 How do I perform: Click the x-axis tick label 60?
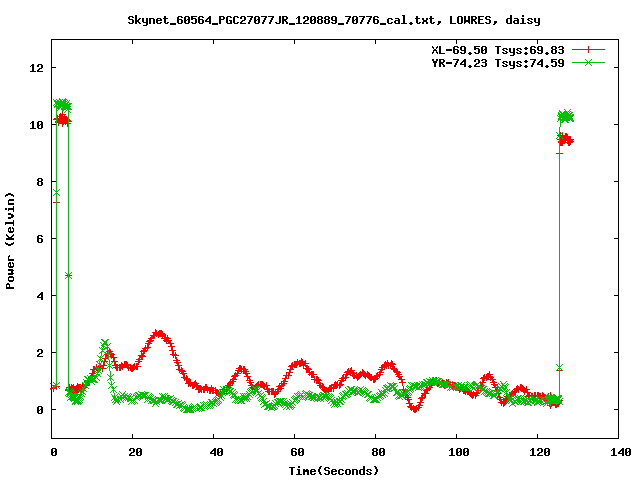coord(297,452)
